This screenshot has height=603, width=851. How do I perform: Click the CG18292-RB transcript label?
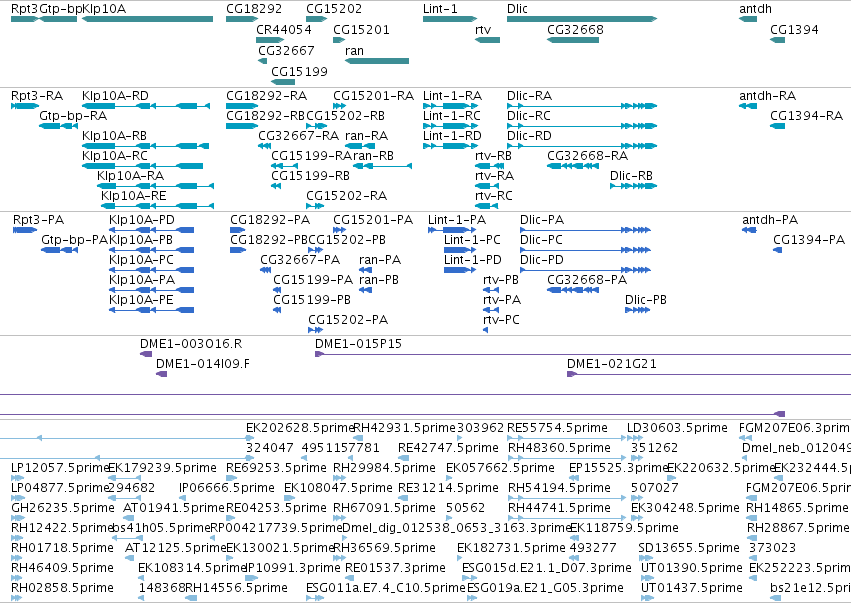point(265,116)
